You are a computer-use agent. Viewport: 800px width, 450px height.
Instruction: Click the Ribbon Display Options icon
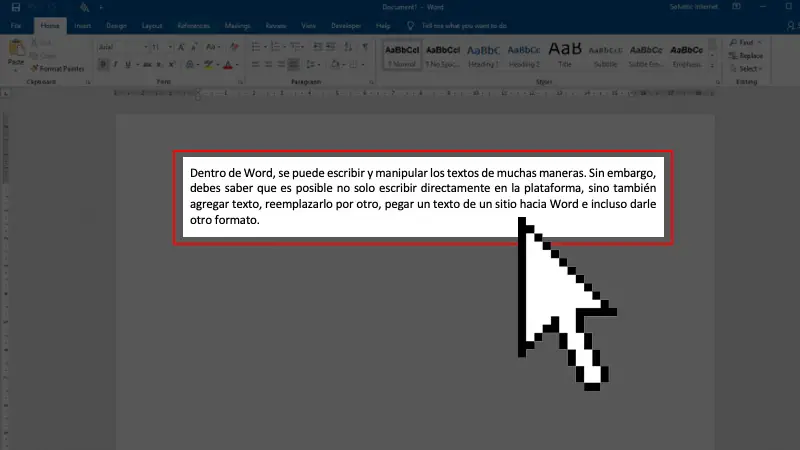click(736, 7)
